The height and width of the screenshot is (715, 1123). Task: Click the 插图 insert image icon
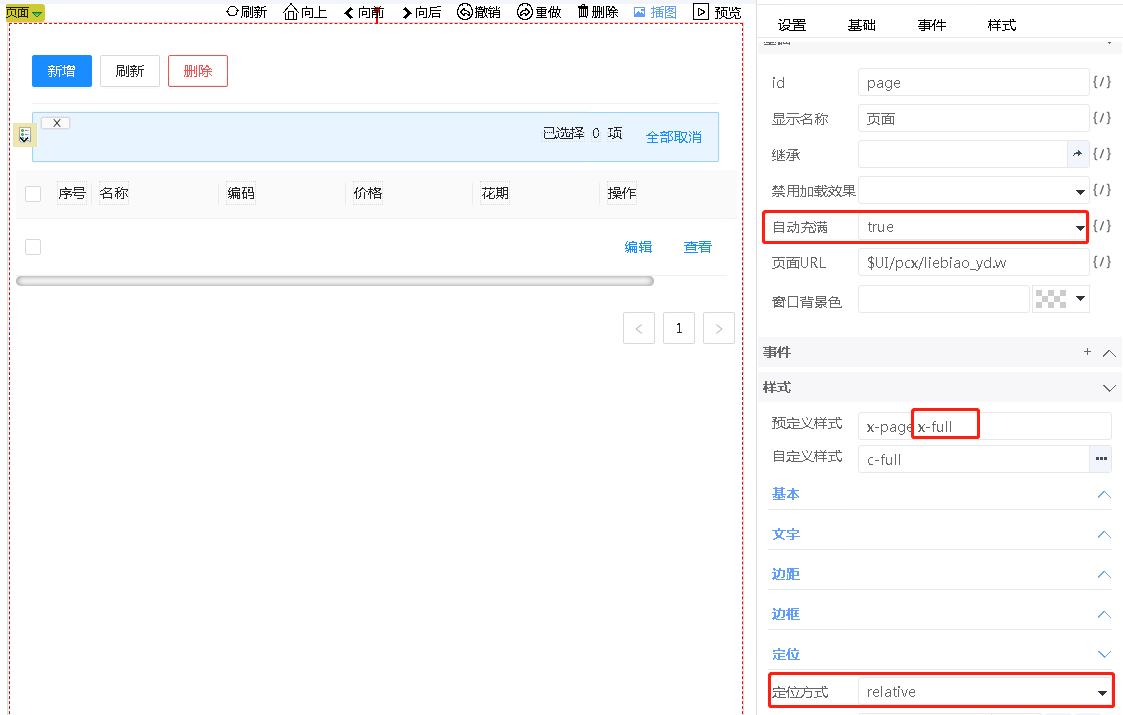pyautogui.click(x=640, y=12)
